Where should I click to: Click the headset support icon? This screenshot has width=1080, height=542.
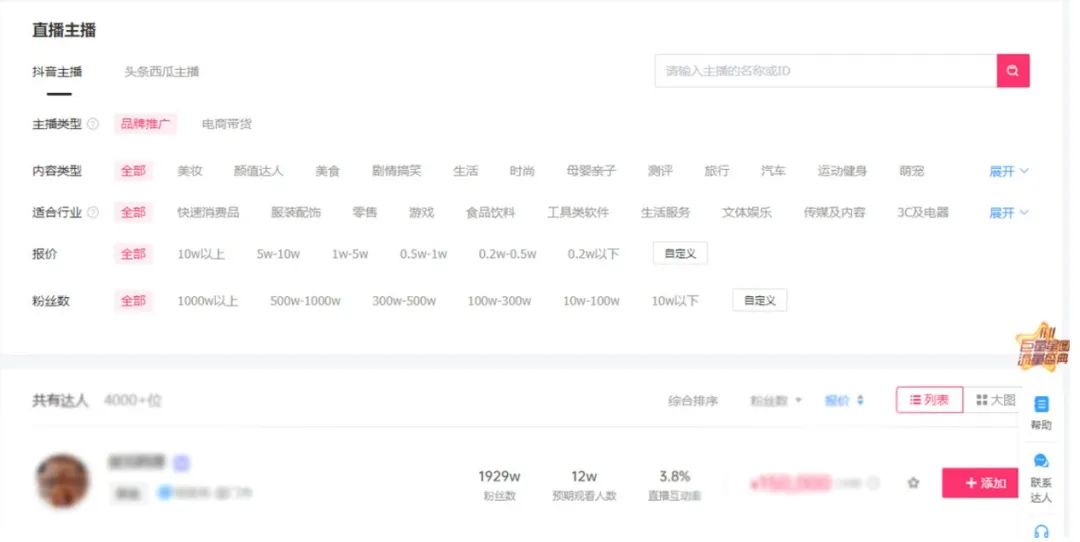coord(1041,530)
